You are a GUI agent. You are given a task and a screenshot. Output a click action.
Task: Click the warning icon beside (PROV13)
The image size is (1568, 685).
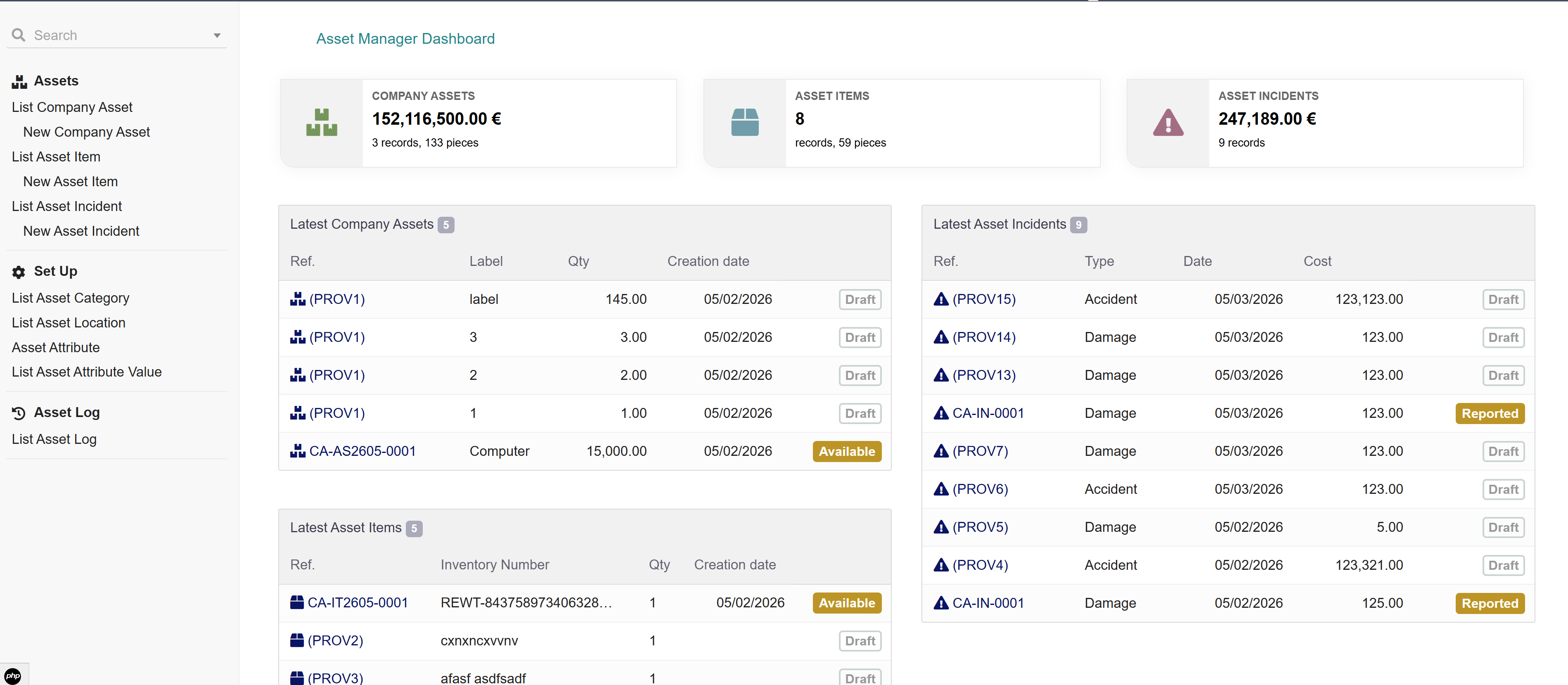pos(941,375)
